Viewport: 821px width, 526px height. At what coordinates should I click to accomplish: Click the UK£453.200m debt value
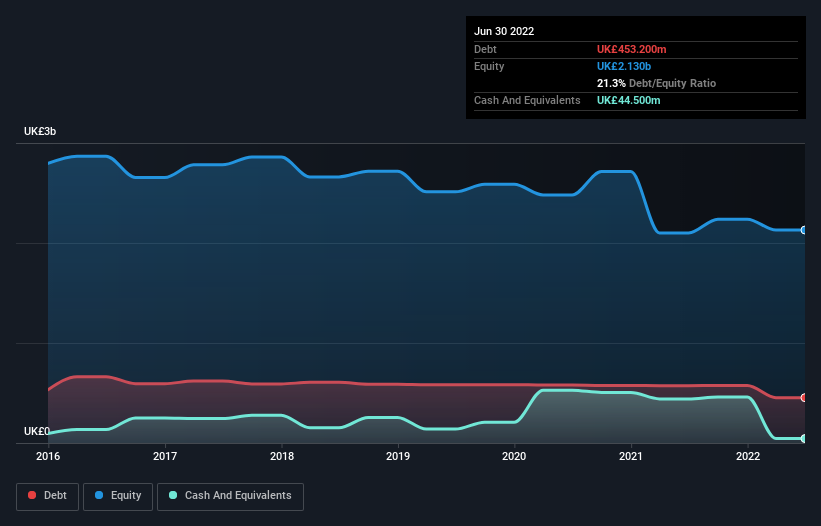(x=631, y=49)
